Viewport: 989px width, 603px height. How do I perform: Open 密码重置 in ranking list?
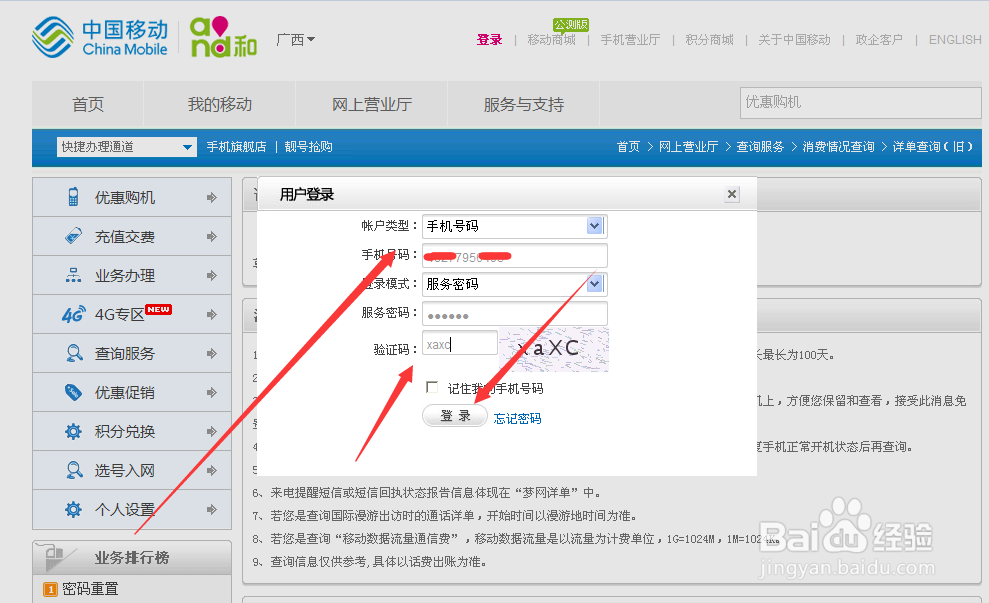tap(90, 589)
